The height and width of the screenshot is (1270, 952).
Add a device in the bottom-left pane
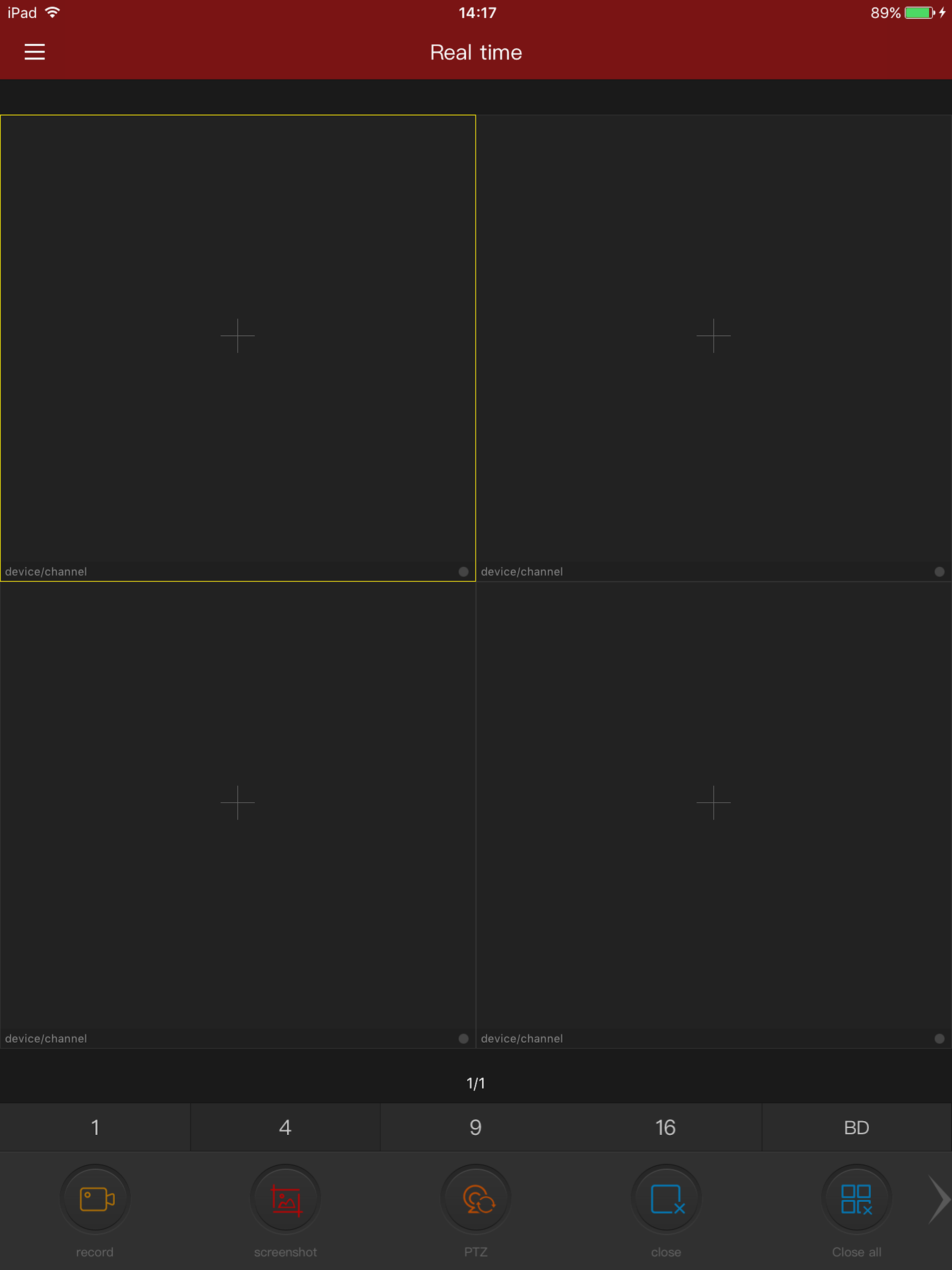click(x=238, y=802)
